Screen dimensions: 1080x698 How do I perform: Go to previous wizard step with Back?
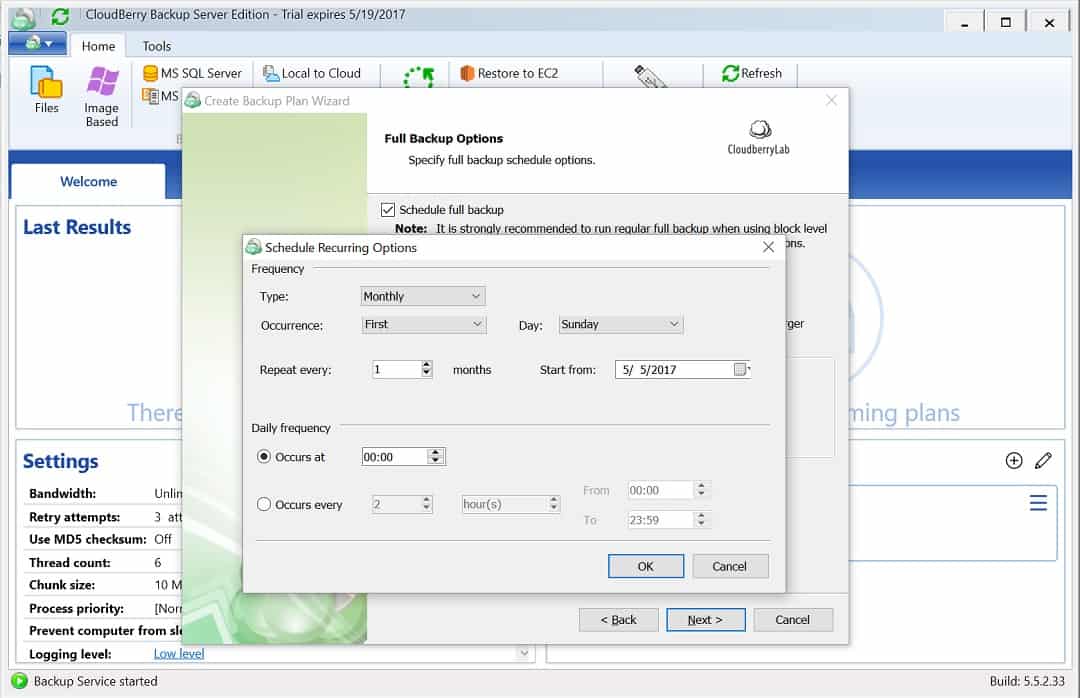click(619, 619)
